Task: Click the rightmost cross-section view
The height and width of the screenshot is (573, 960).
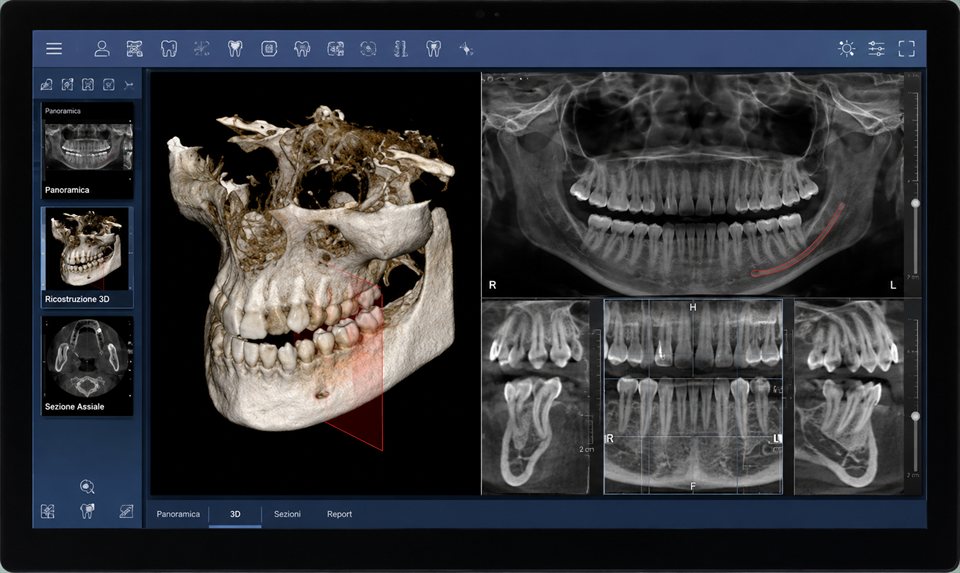Action: (849, 397)
